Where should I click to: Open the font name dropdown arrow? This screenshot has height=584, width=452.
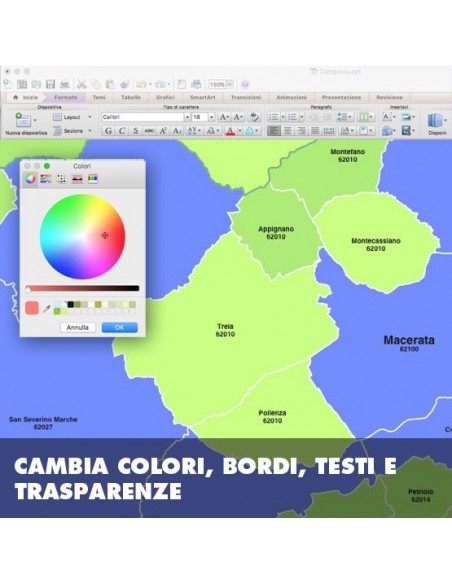coord(187,117)
